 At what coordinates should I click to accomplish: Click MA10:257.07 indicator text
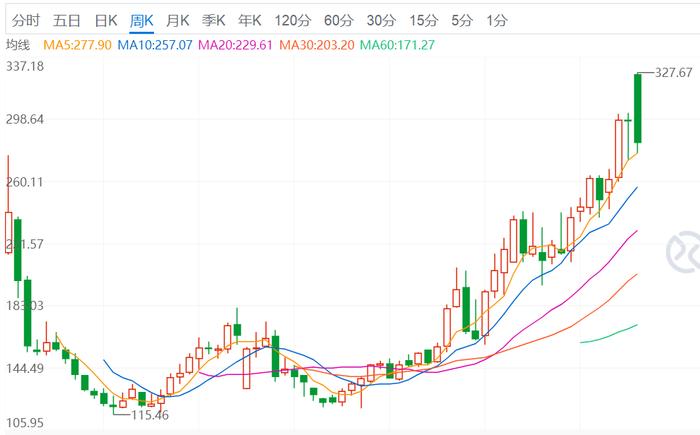[155, 45]
